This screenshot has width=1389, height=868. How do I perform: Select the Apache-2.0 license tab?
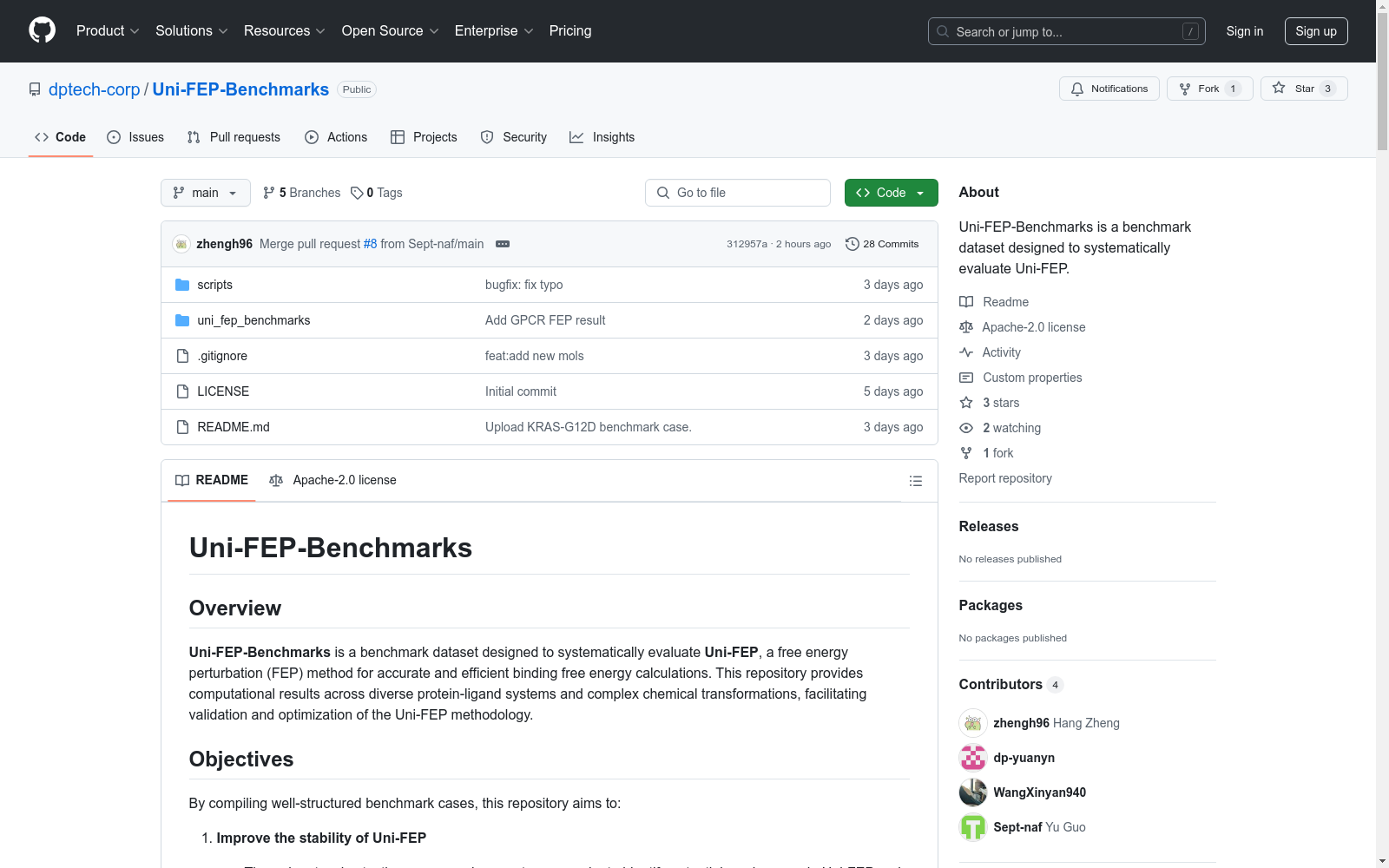[x=333, y=480]
